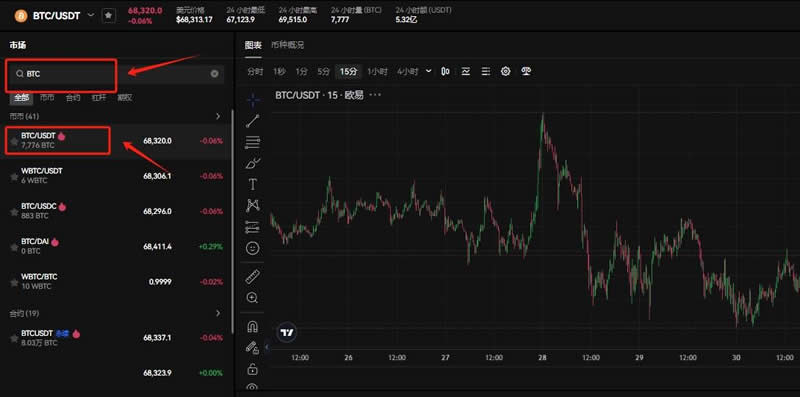The height and width of the screenshot is (397, 800).
Task: Open the chart list-lines menu icon
Action: point(486,71)
